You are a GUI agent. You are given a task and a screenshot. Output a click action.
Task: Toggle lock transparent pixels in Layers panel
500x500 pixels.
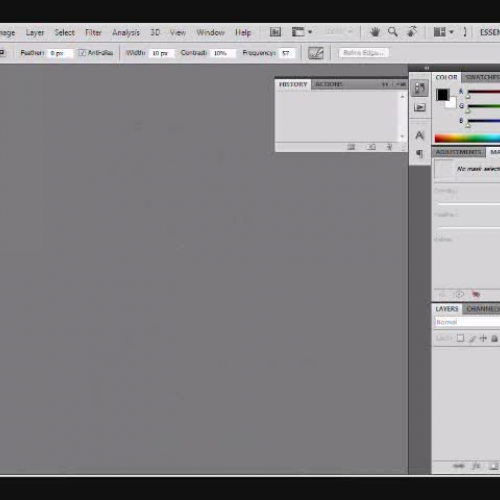pos(460,338)
